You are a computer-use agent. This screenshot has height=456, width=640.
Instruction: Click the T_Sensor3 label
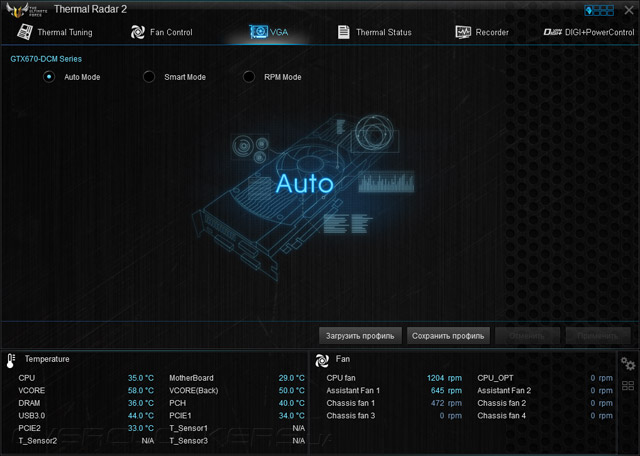(x=189, y=441)
